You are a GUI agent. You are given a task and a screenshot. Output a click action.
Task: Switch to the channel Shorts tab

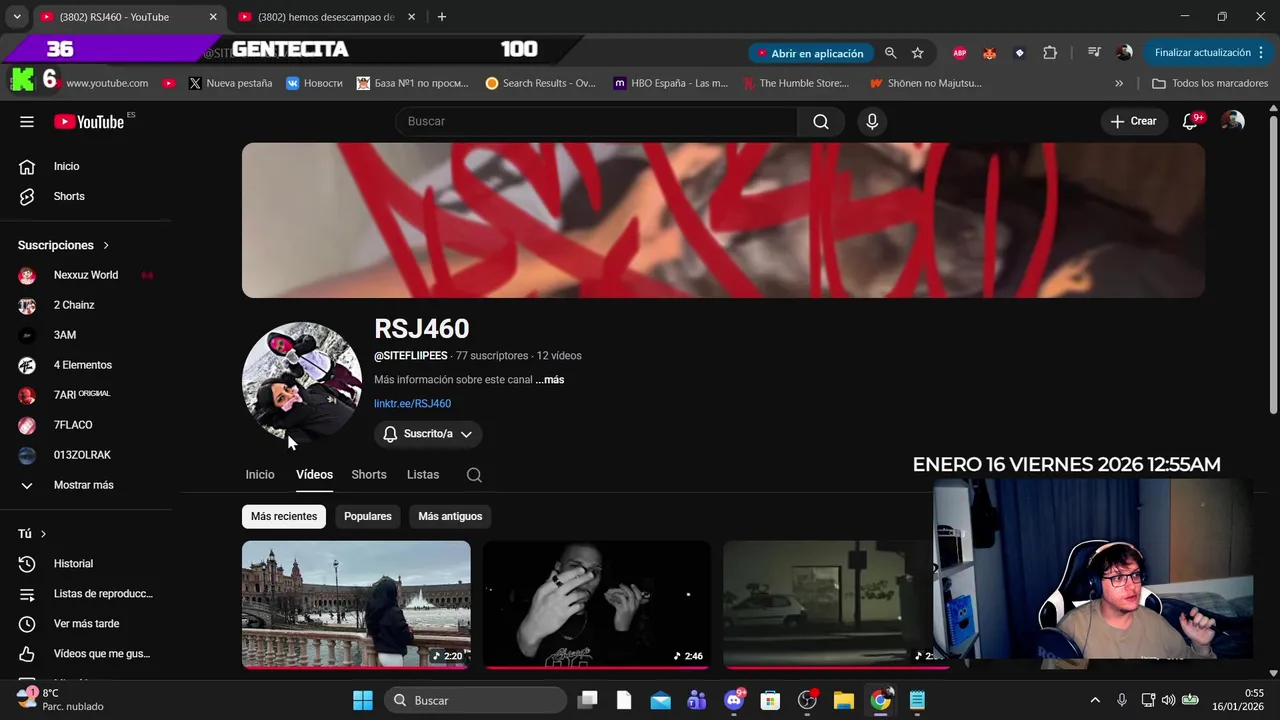tap(369, 475)
